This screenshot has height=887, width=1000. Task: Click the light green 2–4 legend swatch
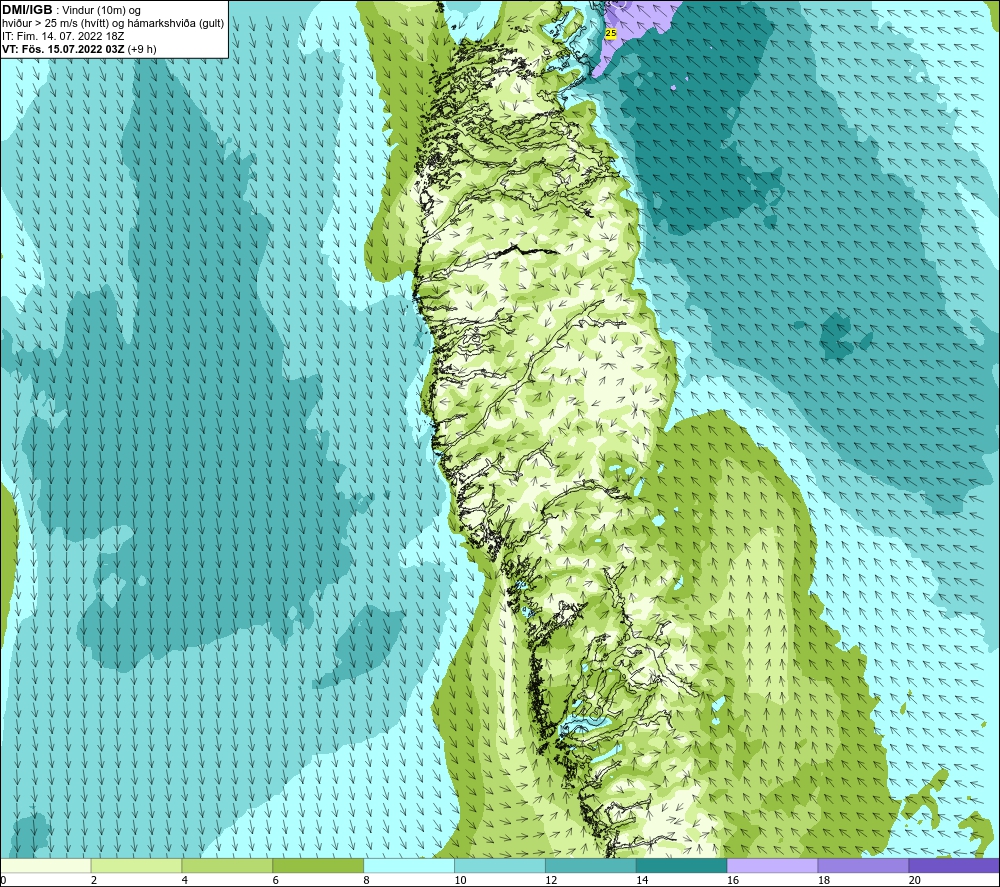pos(136,865)
